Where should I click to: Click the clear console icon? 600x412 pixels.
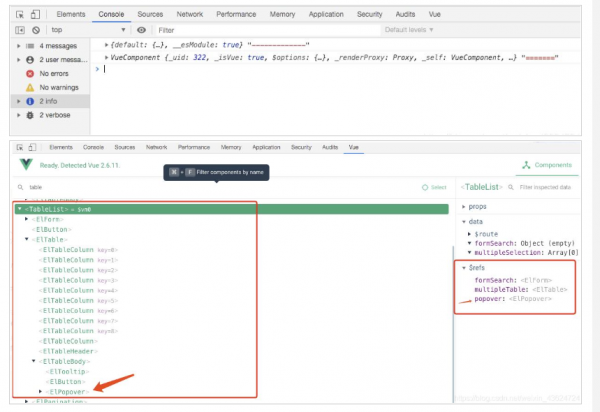pos(37,31)
